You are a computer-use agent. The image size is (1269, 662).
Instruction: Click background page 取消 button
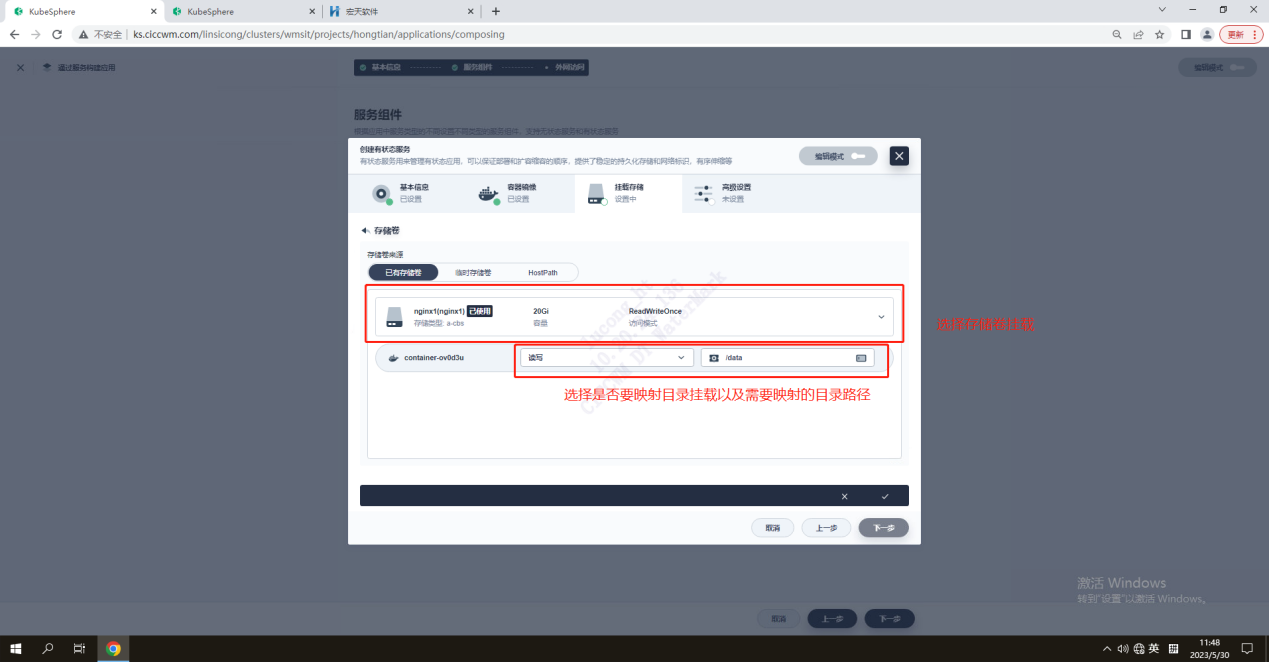tap(779, 619)
